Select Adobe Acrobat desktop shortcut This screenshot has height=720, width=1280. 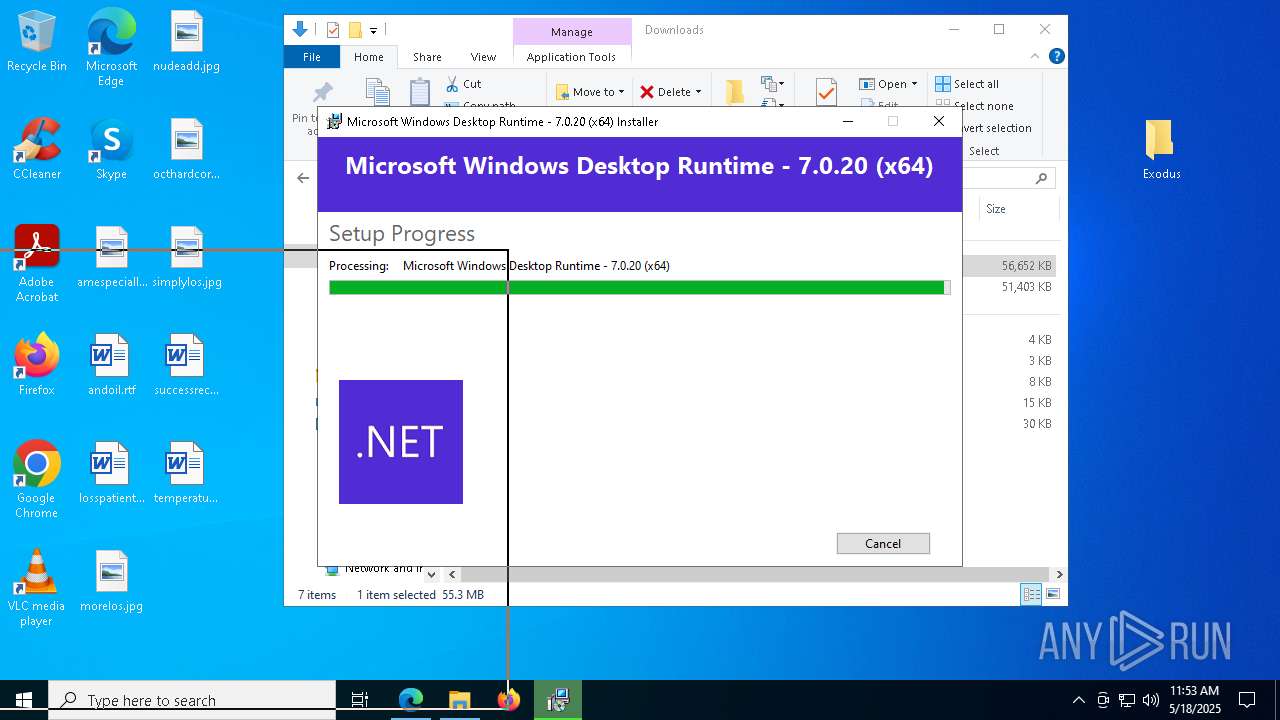click(37, 264)
